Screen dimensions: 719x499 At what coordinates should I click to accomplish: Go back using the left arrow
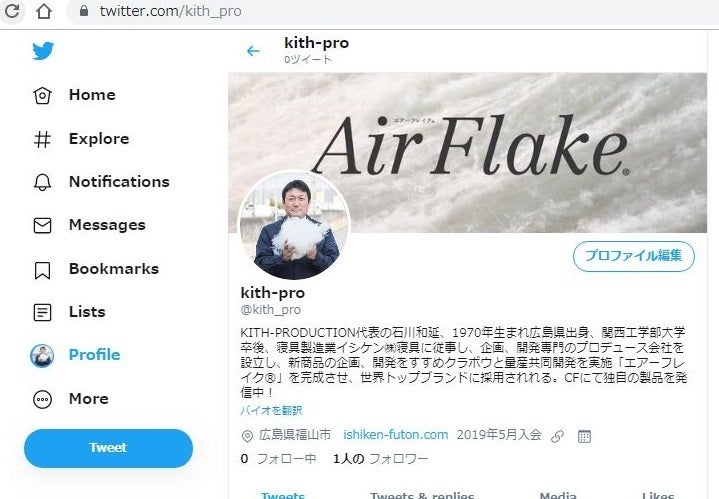tap(253, 51)
